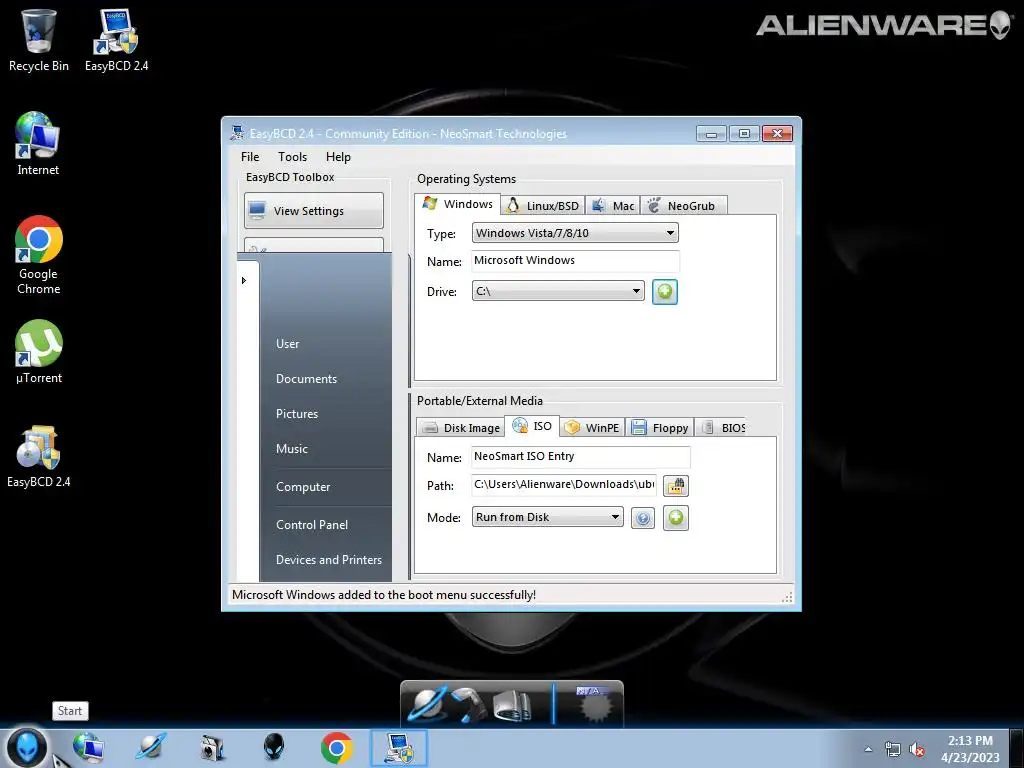This screenshot has width=1024, height=768.
Task: Click the N/A gear gadget in dock
Action: point(593,705)
